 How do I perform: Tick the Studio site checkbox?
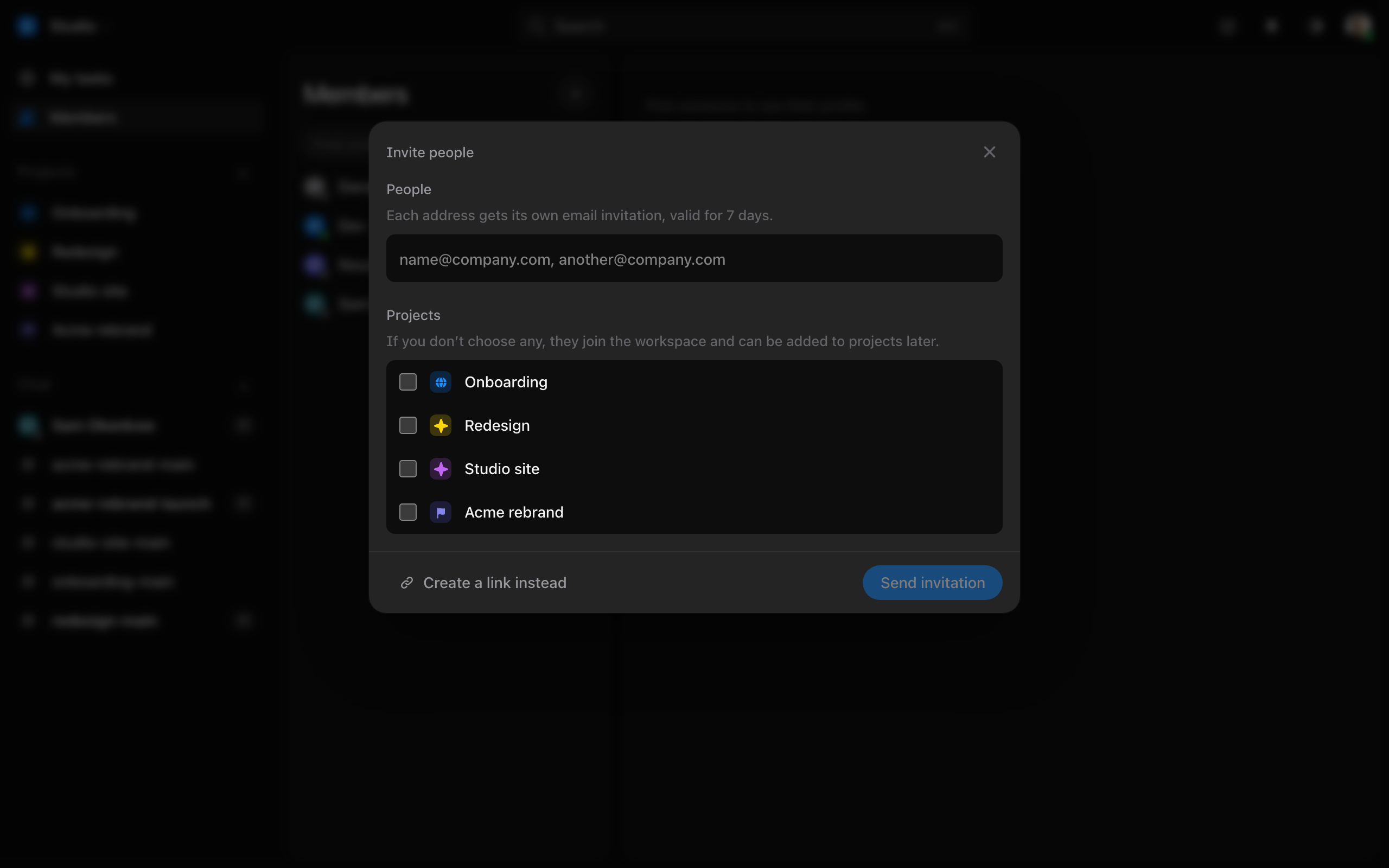pos(407,468)
